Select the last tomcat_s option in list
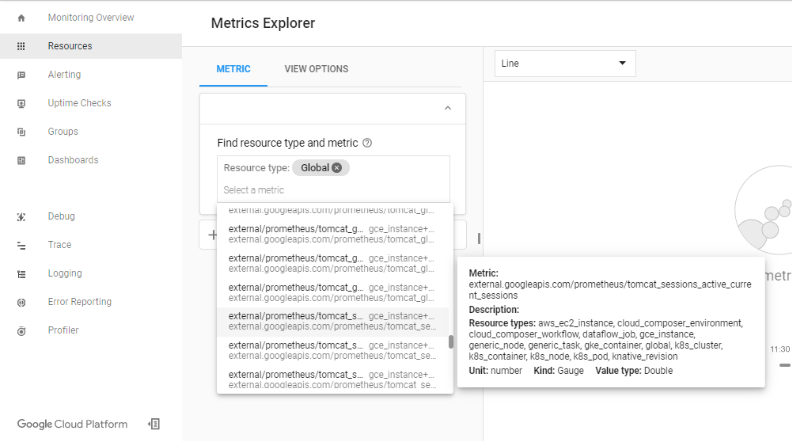 pos(332,379)
